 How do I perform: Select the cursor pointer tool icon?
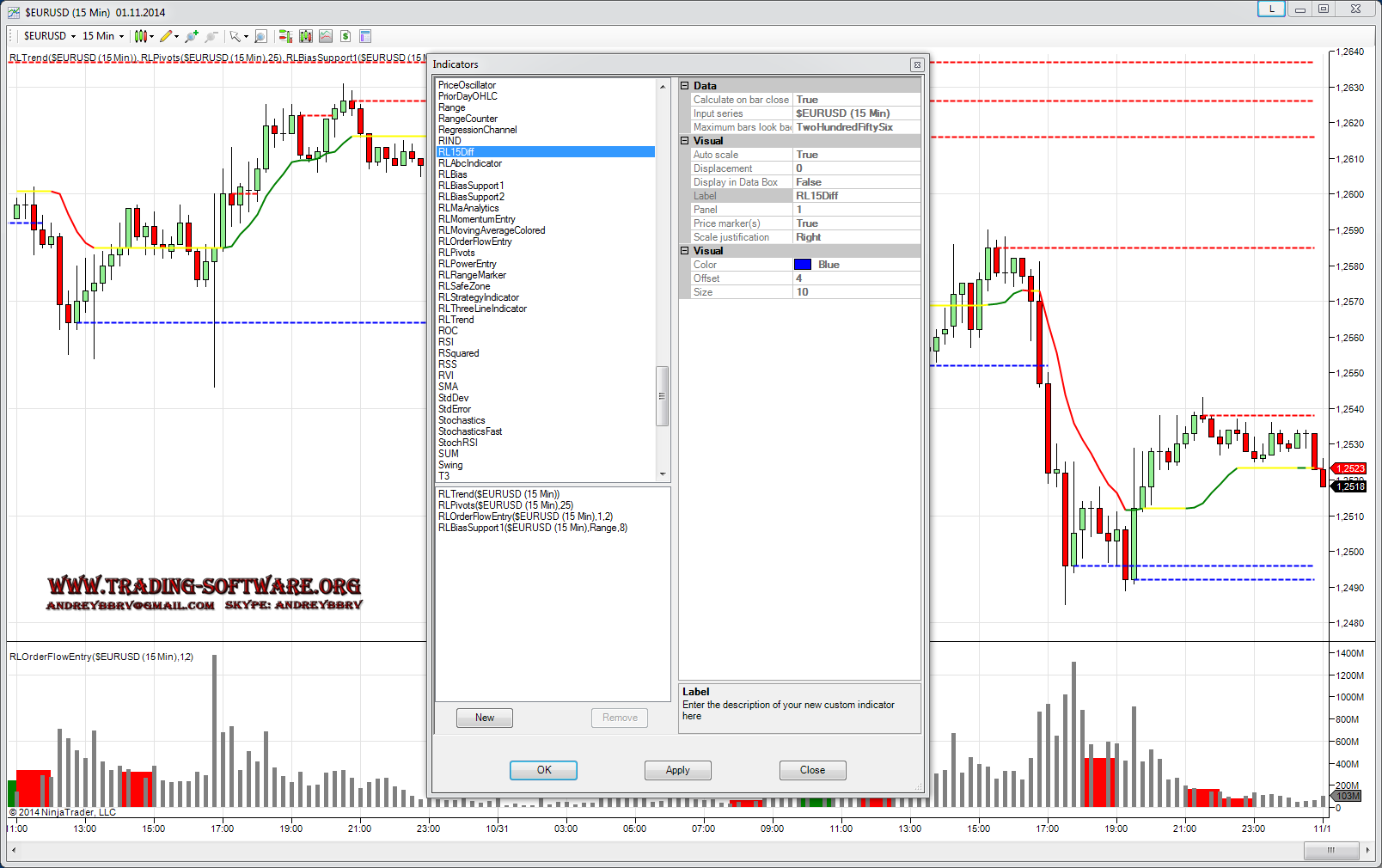pos(235,36)
